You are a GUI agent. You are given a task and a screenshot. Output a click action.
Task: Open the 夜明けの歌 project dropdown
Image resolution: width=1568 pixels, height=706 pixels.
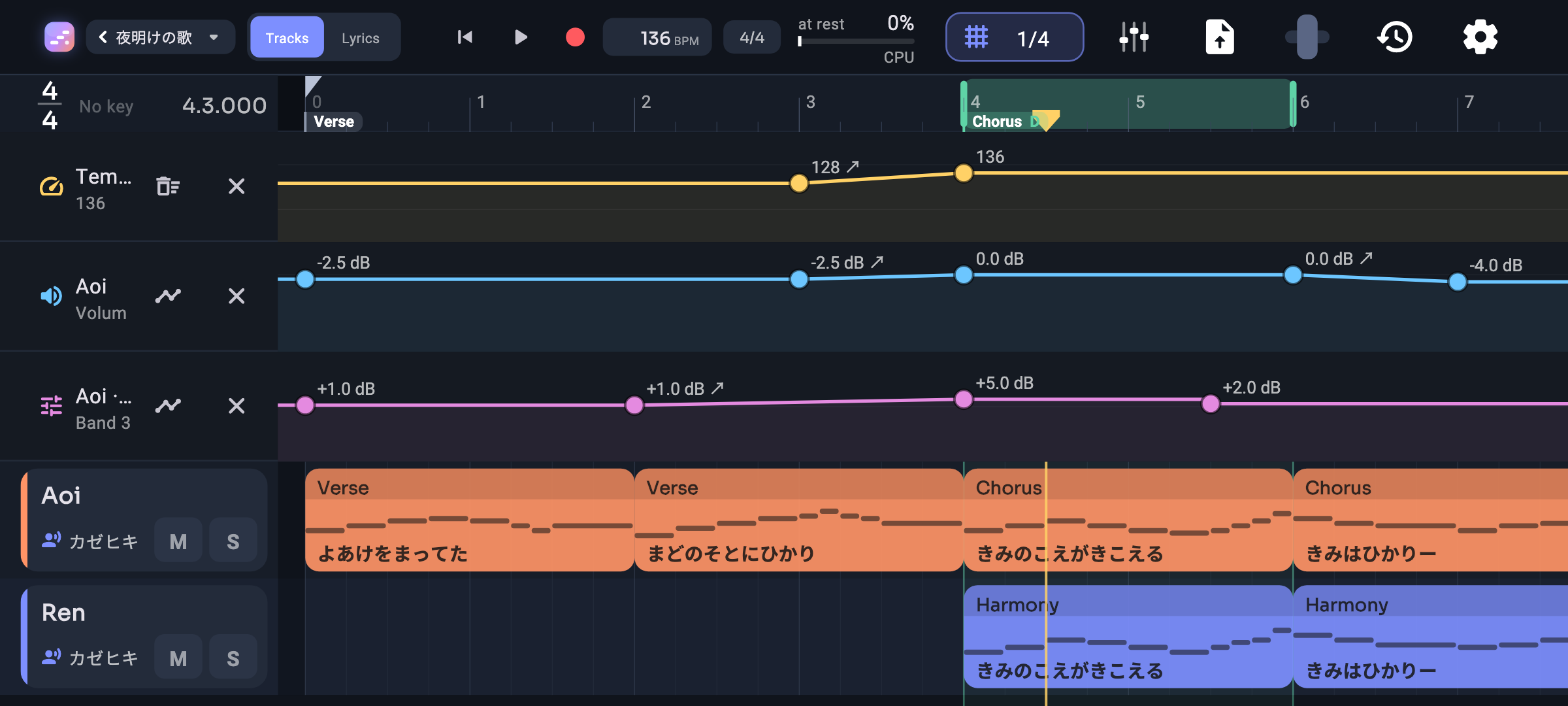(x=161, y=37)
